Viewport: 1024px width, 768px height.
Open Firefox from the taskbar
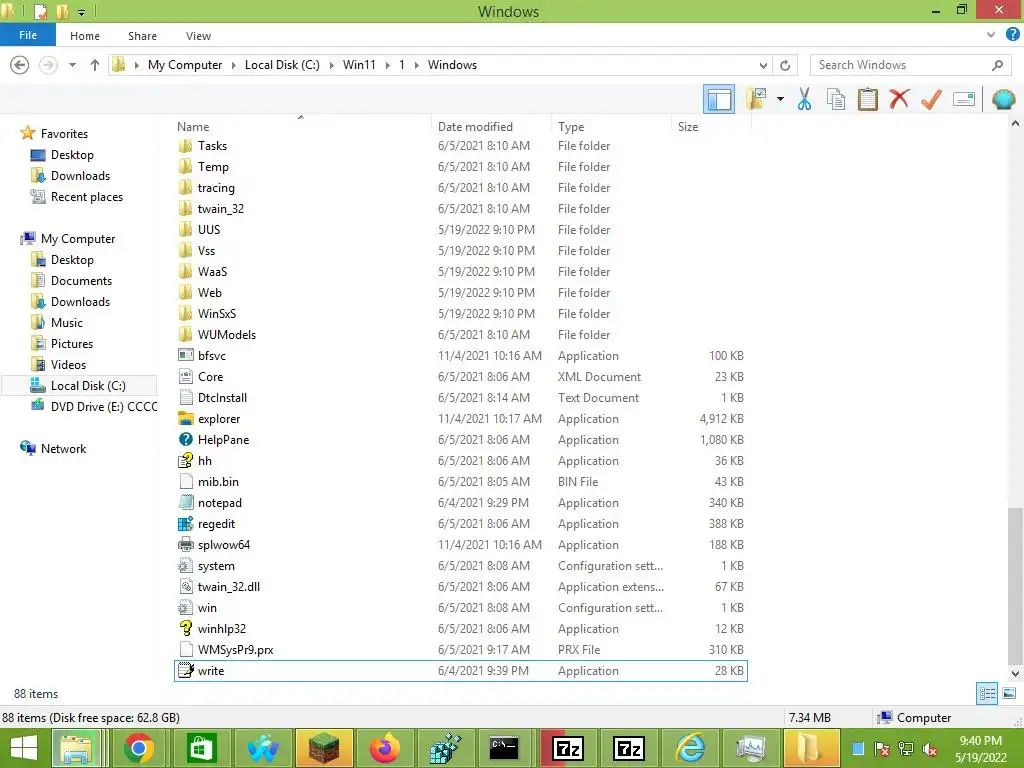tap(385, 748)
